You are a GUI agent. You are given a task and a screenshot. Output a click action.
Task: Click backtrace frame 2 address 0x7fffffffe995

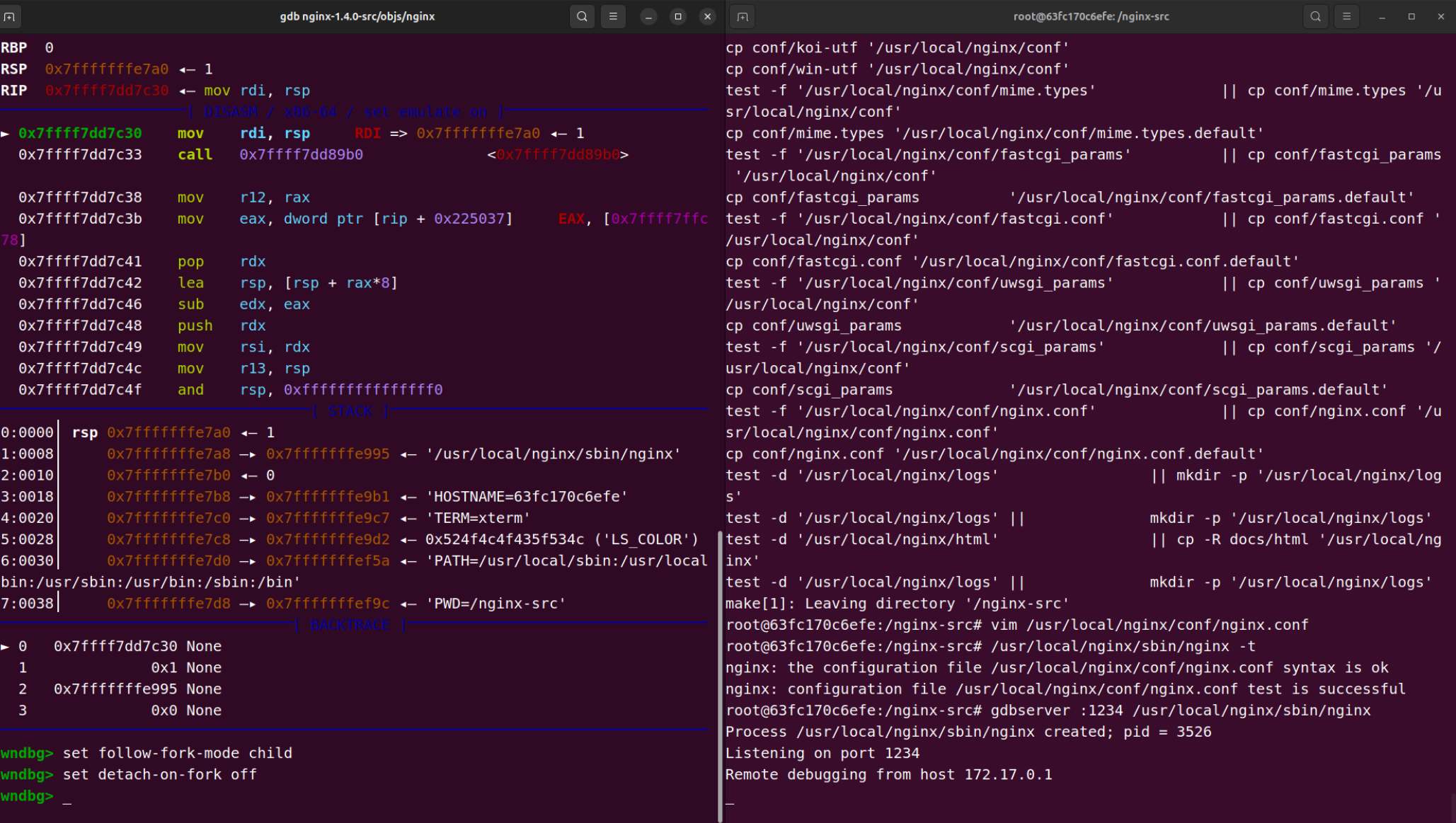[115, 689]
